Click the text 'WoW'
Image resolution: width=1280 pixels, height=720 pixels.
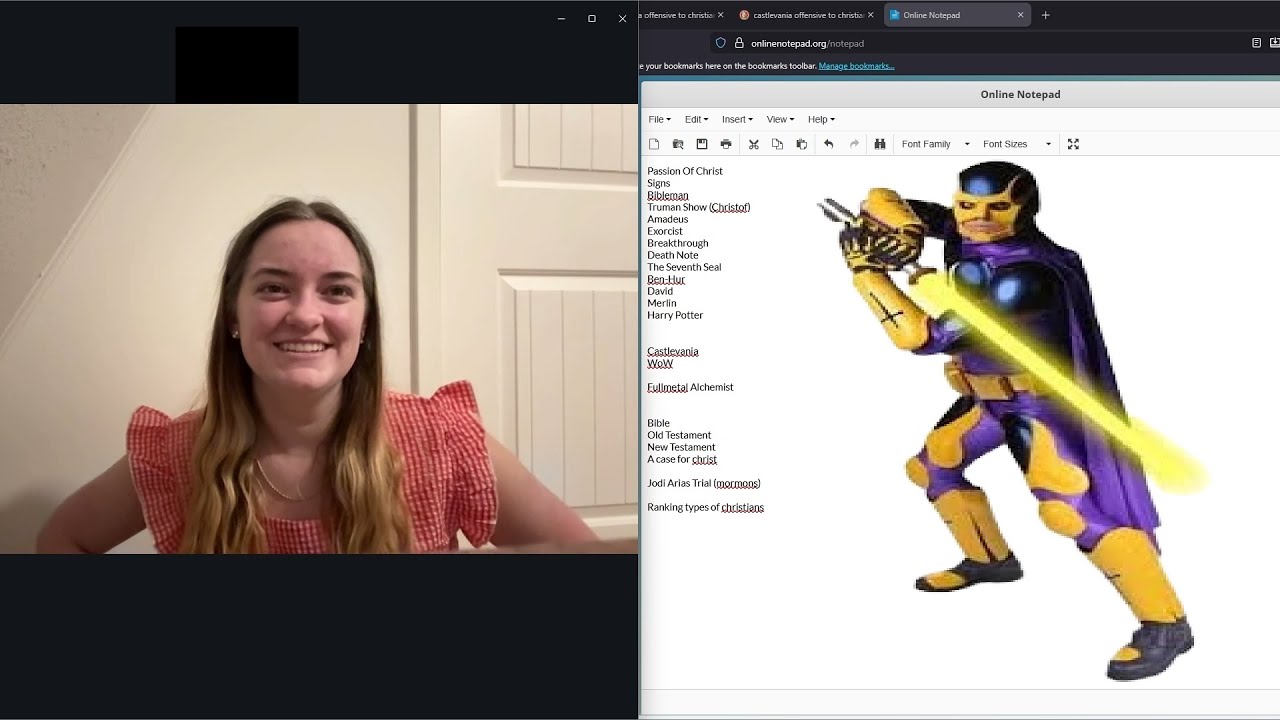(x=660, y=363)
